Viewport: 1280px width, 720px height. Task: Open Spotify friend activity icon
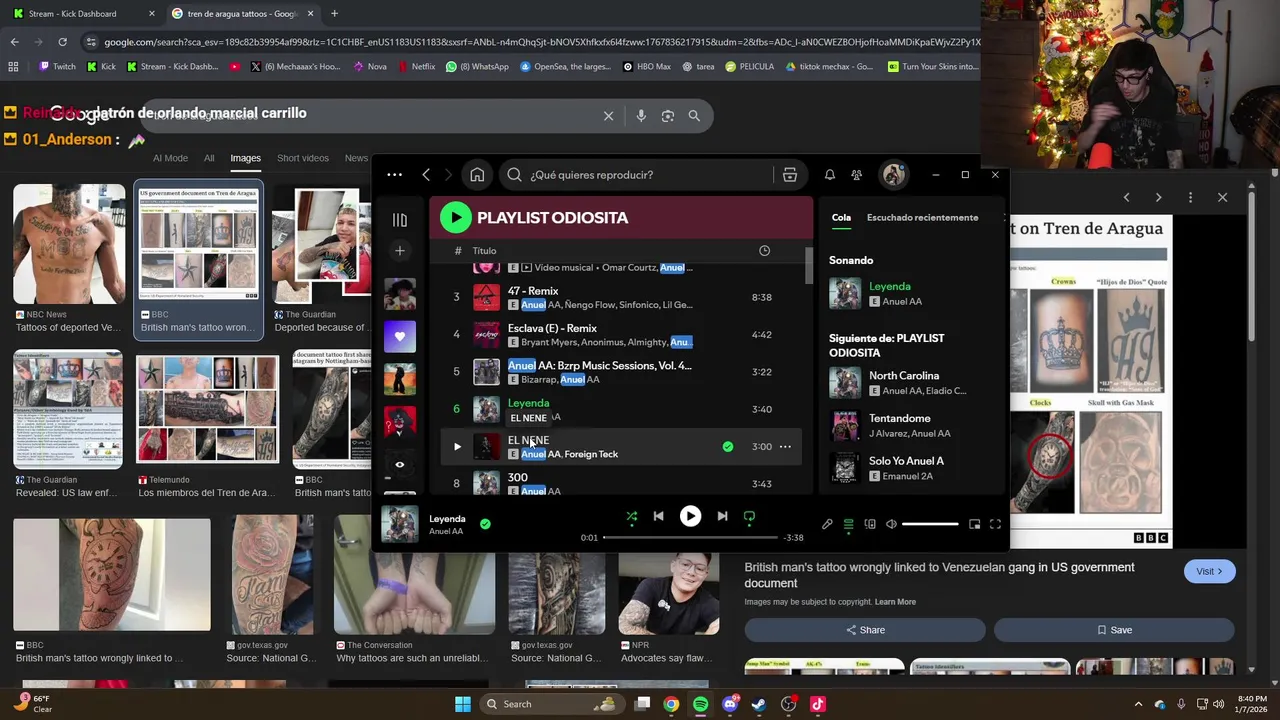(x=857, y=175)
